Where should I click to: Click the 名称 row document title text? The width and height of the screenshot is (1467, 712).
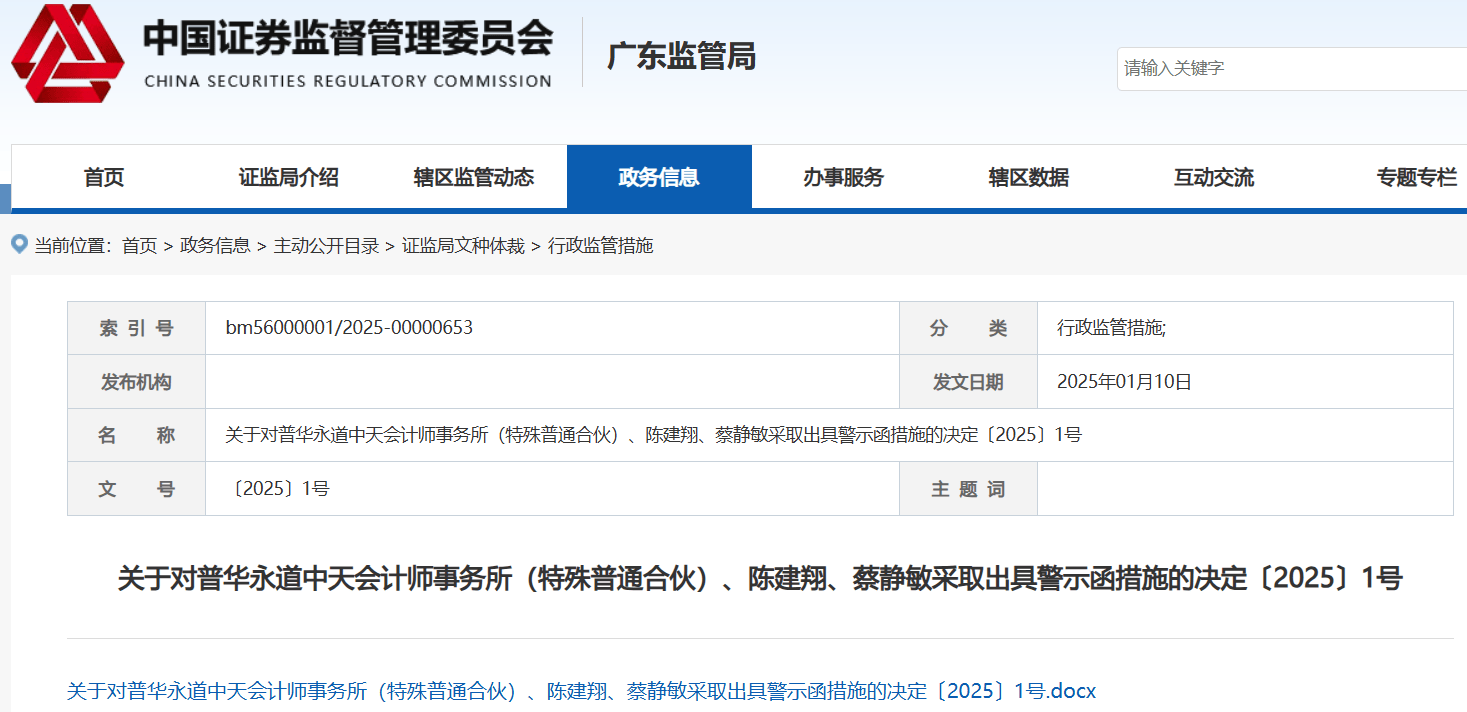tap(654, 435)
